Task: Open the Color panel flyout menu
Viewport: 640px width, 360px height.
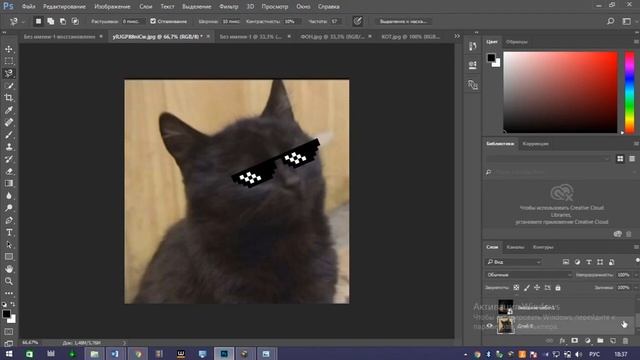Action: (636, 42)
